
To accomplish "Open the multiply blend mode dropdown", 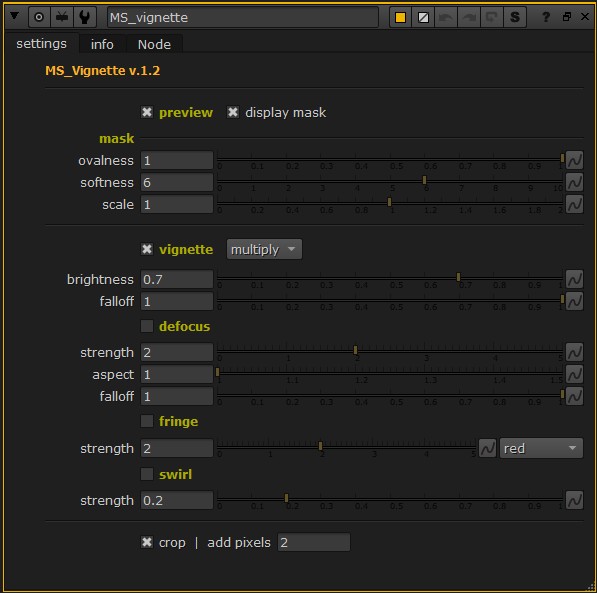I will [x=264, y=249].
